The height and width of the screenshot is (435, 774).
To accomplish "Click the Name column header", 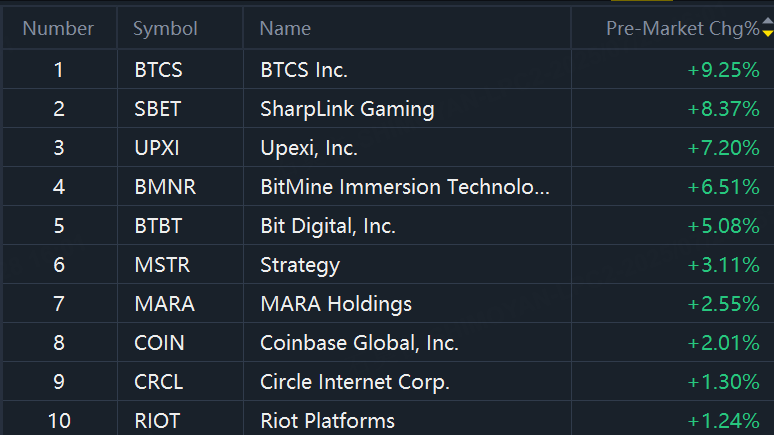I will coord(285,29).
